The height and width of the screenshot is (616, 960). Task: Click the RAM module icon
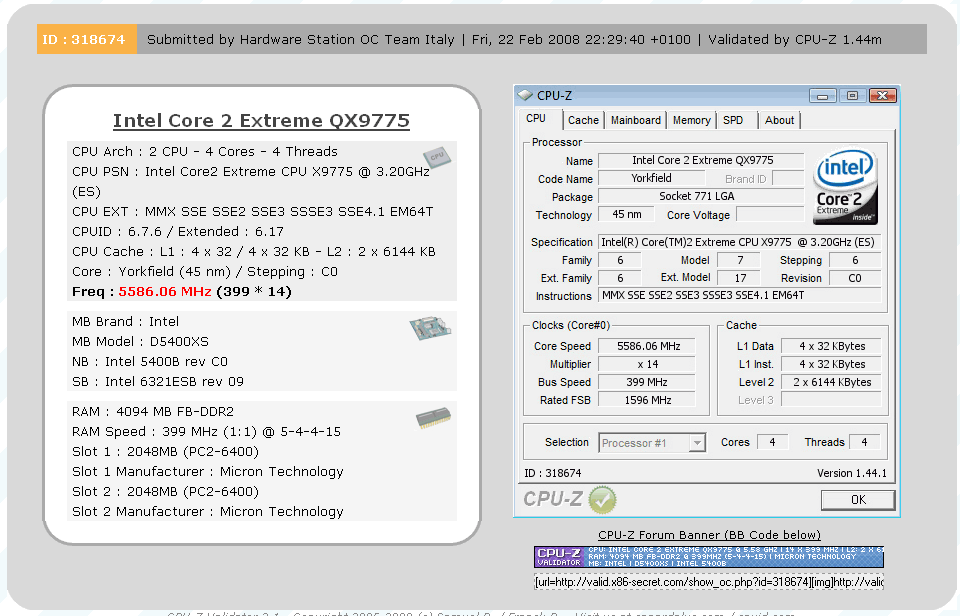[433, 418]
